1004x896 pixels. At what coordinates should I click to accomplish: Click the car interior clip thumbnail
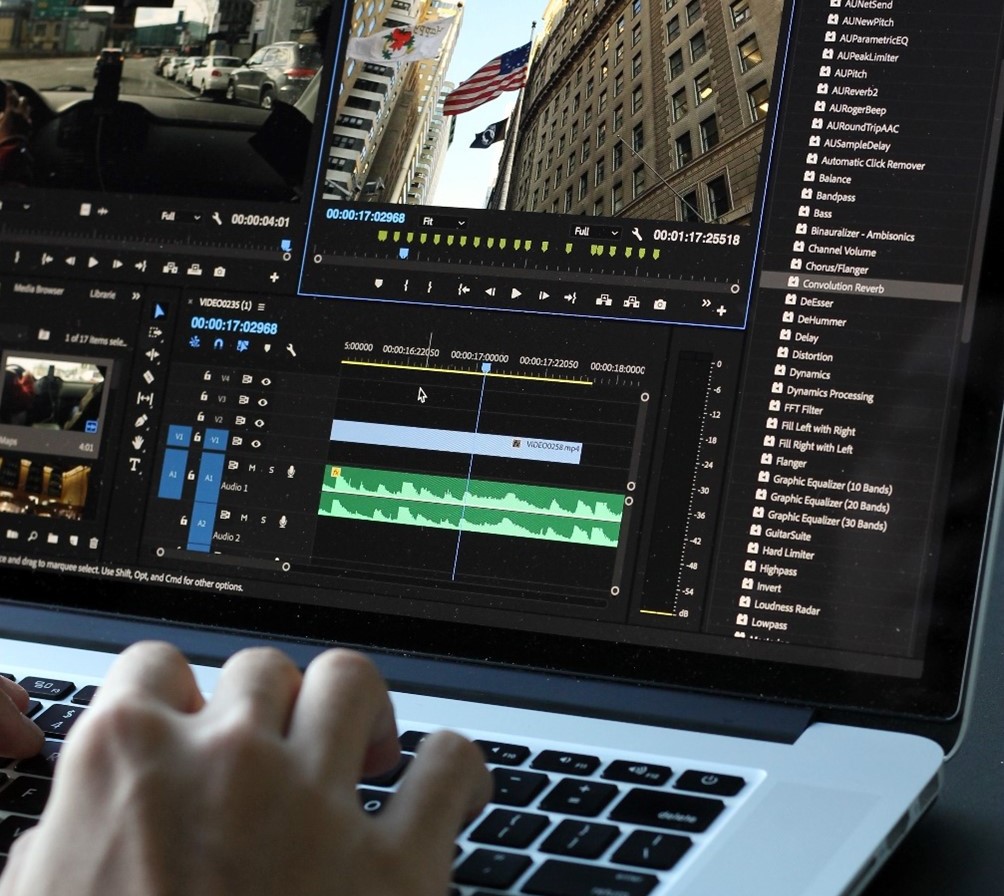point(53,396)
